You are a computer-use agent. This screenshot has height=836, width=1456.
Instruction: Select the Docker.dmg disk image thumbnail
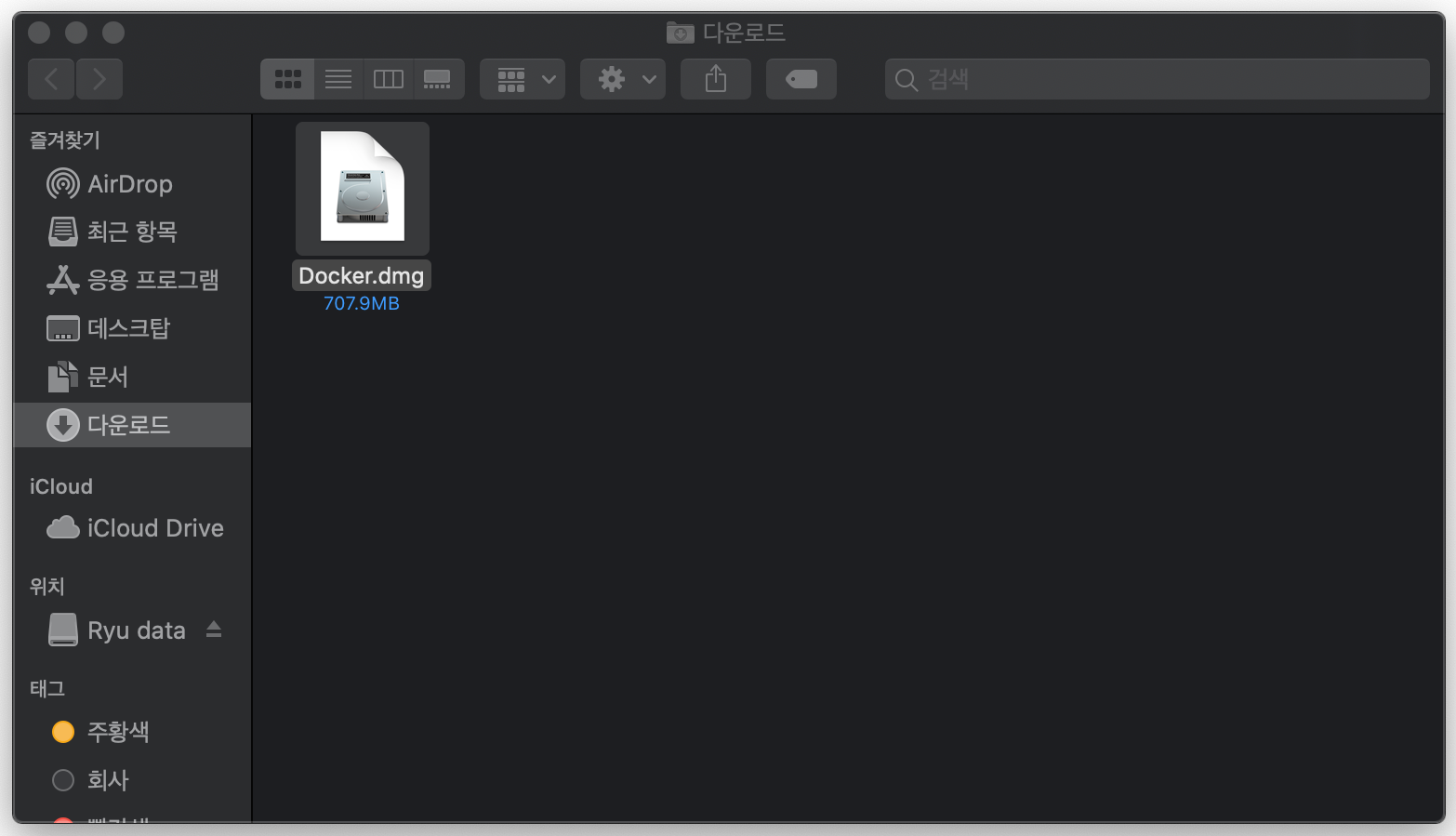(x=363, y=188)
